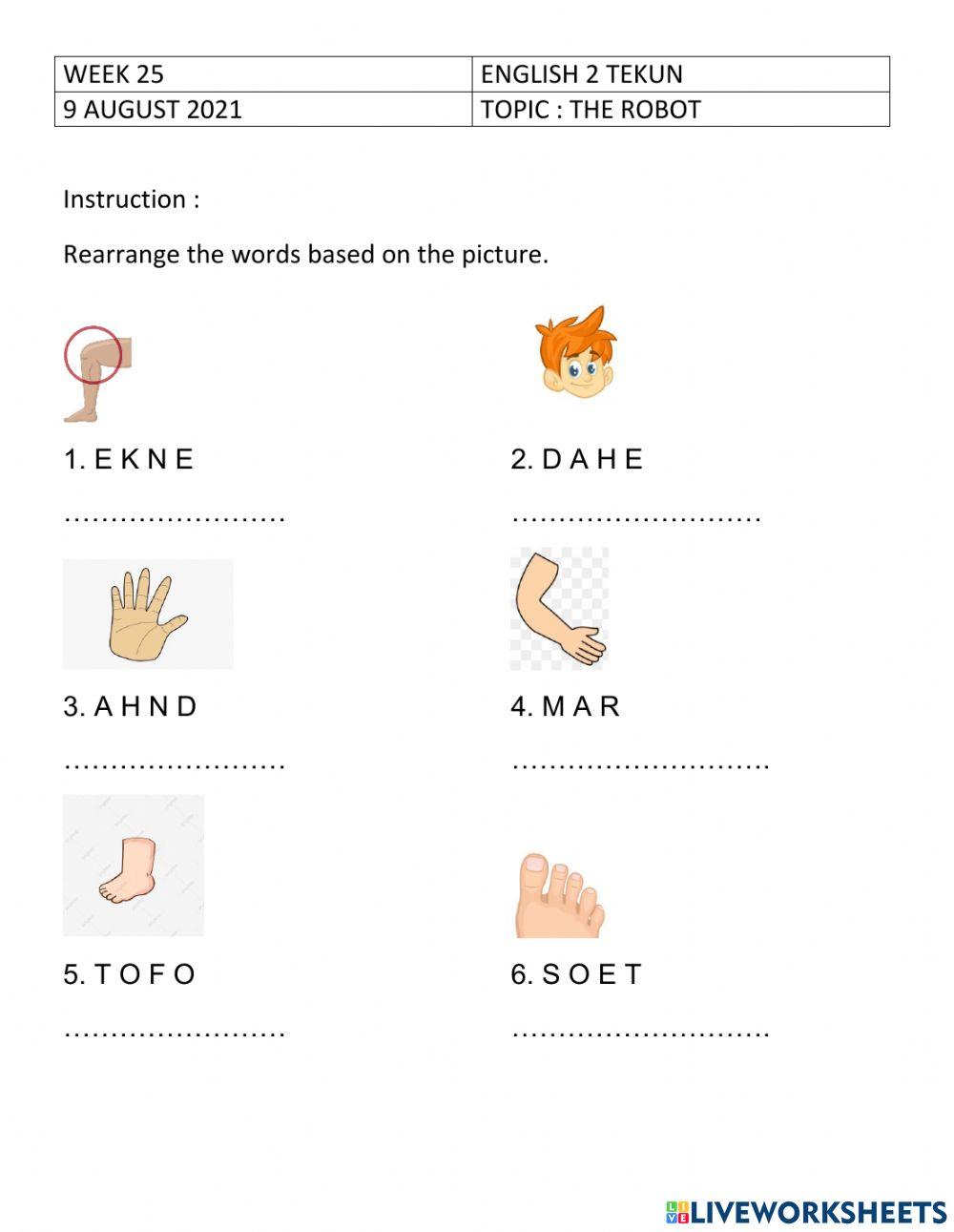Click the ENGLISH 2 TEKUN header cell
Image resolution: width=954 pixels, height=1232 pixels.
pos(680,74)
